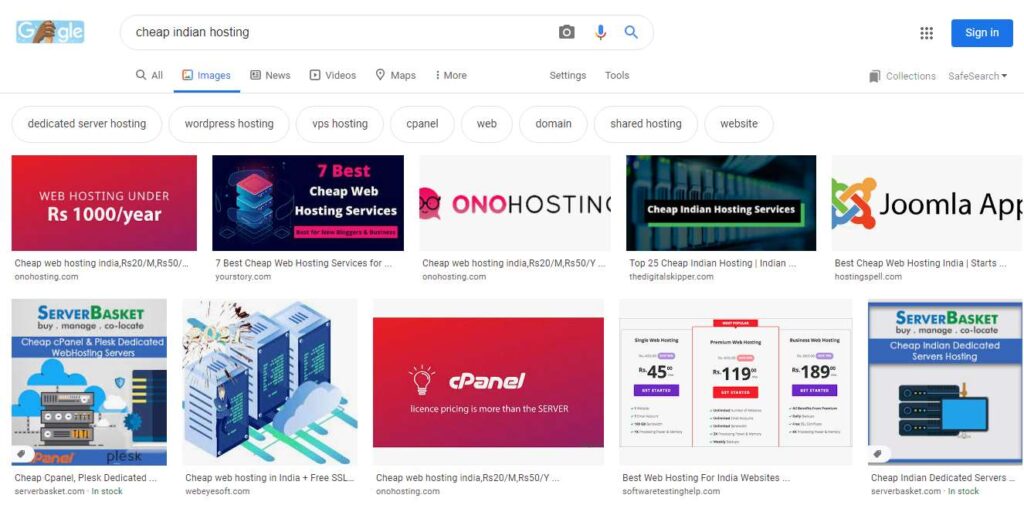Click the Google doodle logo
This screenshot has width=1024, height=505.
tap(50, 32)
